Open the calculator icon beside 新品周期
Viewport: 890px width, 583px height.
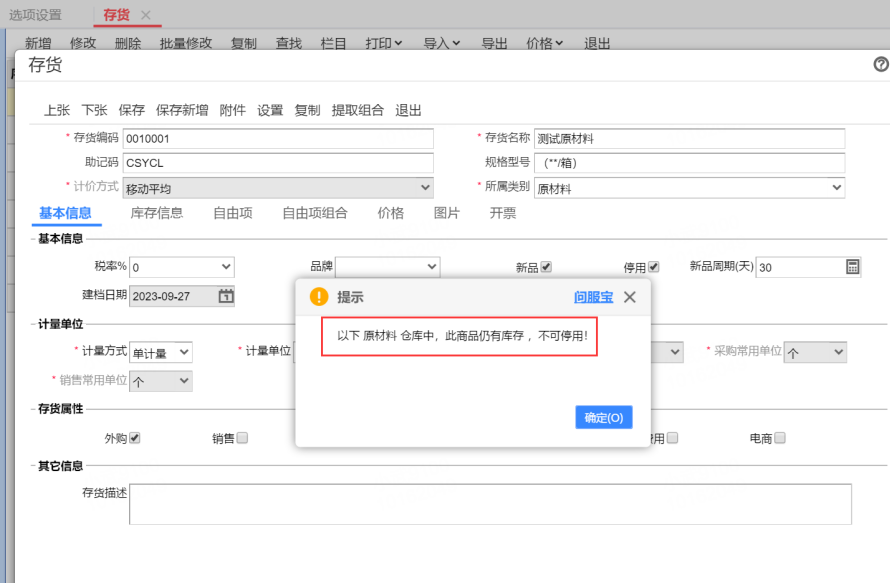coord(852,267)
